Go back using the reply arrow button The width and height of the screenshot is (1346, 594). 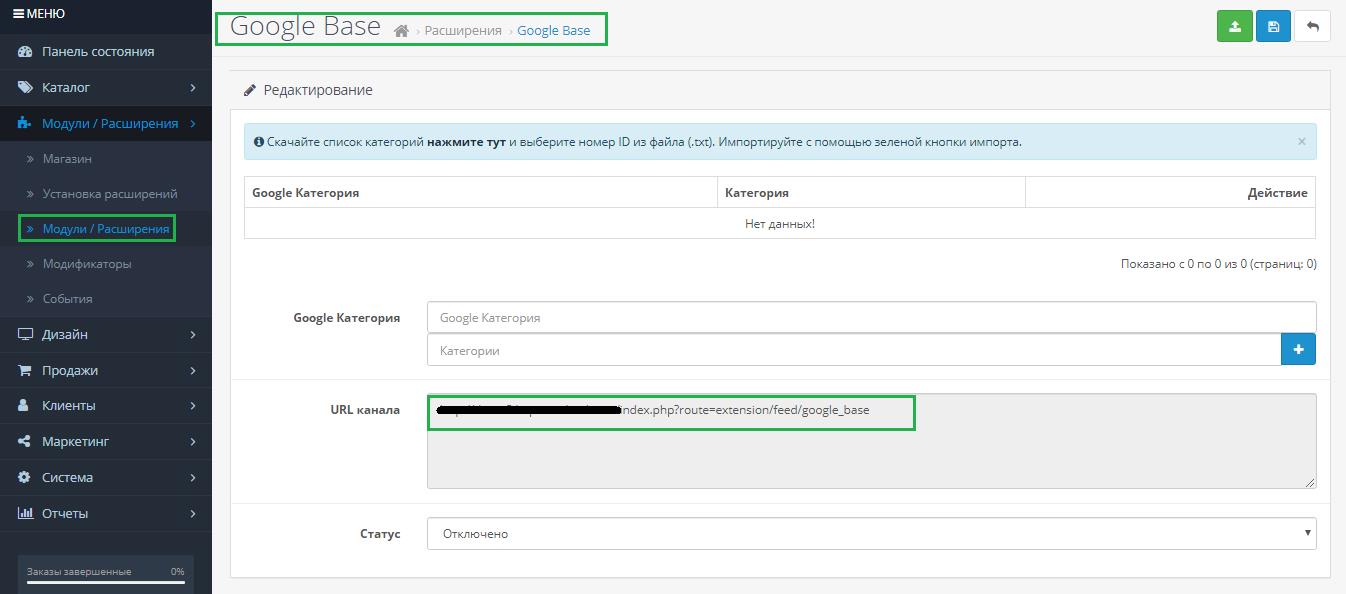click(1312, 27)
